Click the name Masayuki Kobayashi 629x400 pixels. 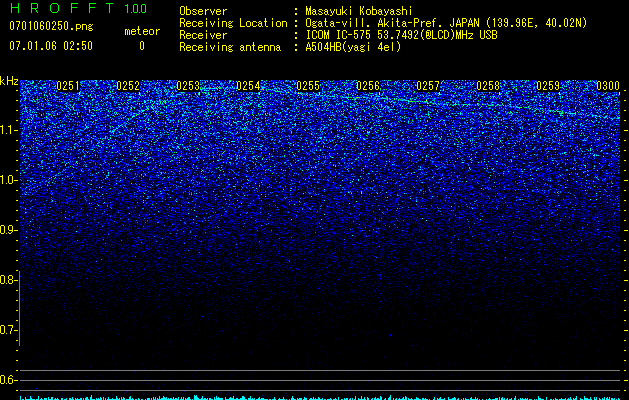[359, 11]
